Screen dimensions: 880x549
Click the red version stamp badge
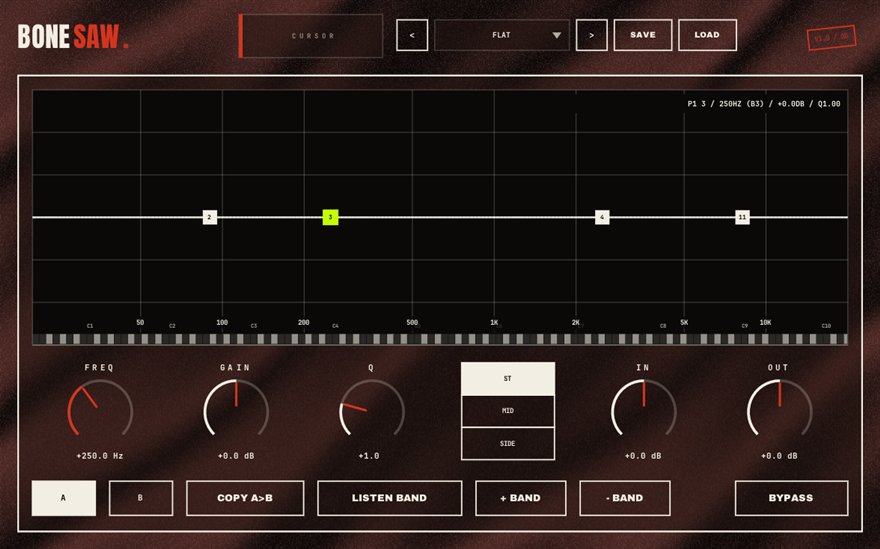832,38
